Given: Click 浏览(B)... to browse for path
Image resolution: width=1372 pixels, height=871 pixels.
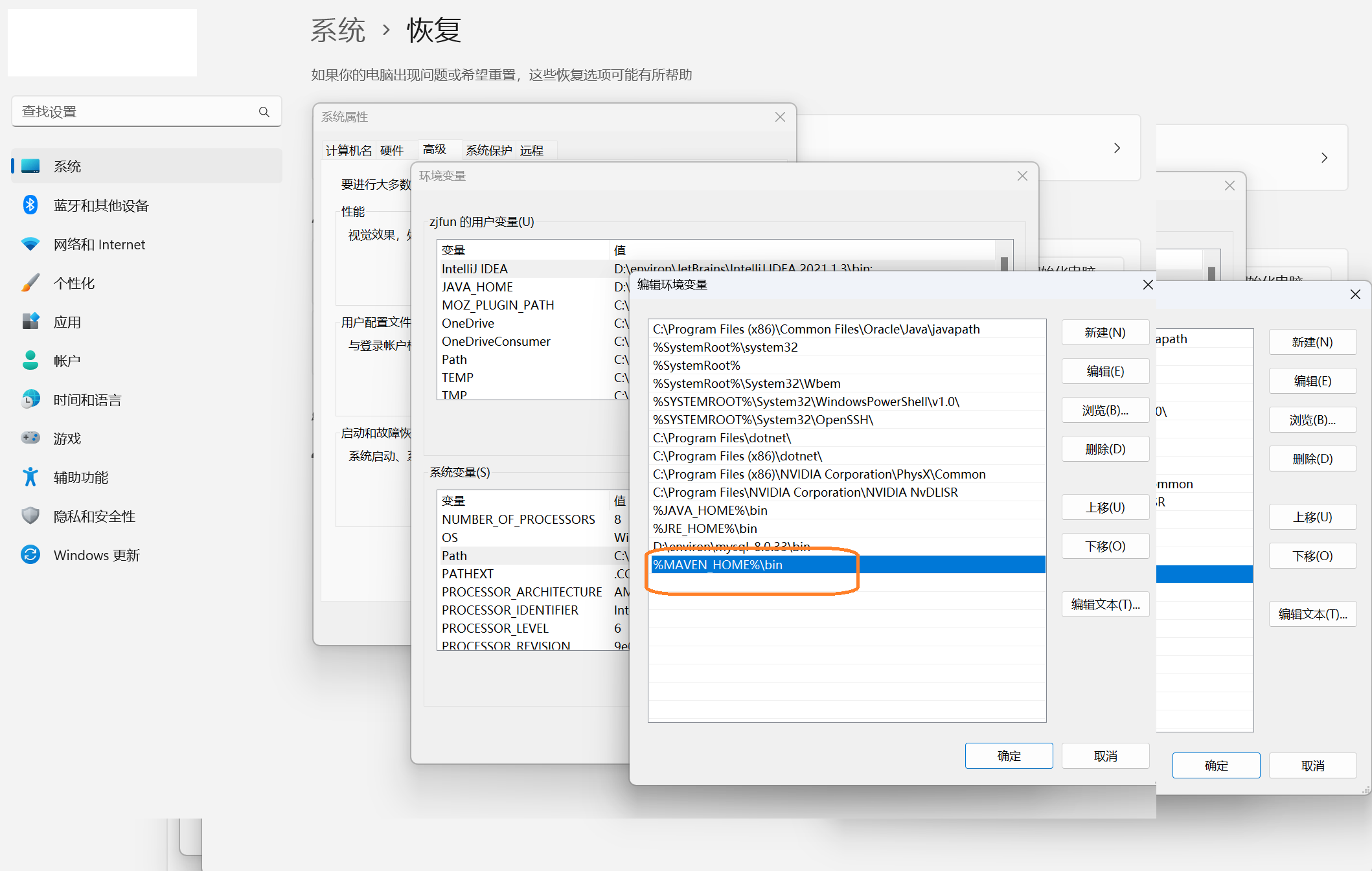Looking at the screenshot, I should click(x=1104, y=410).
